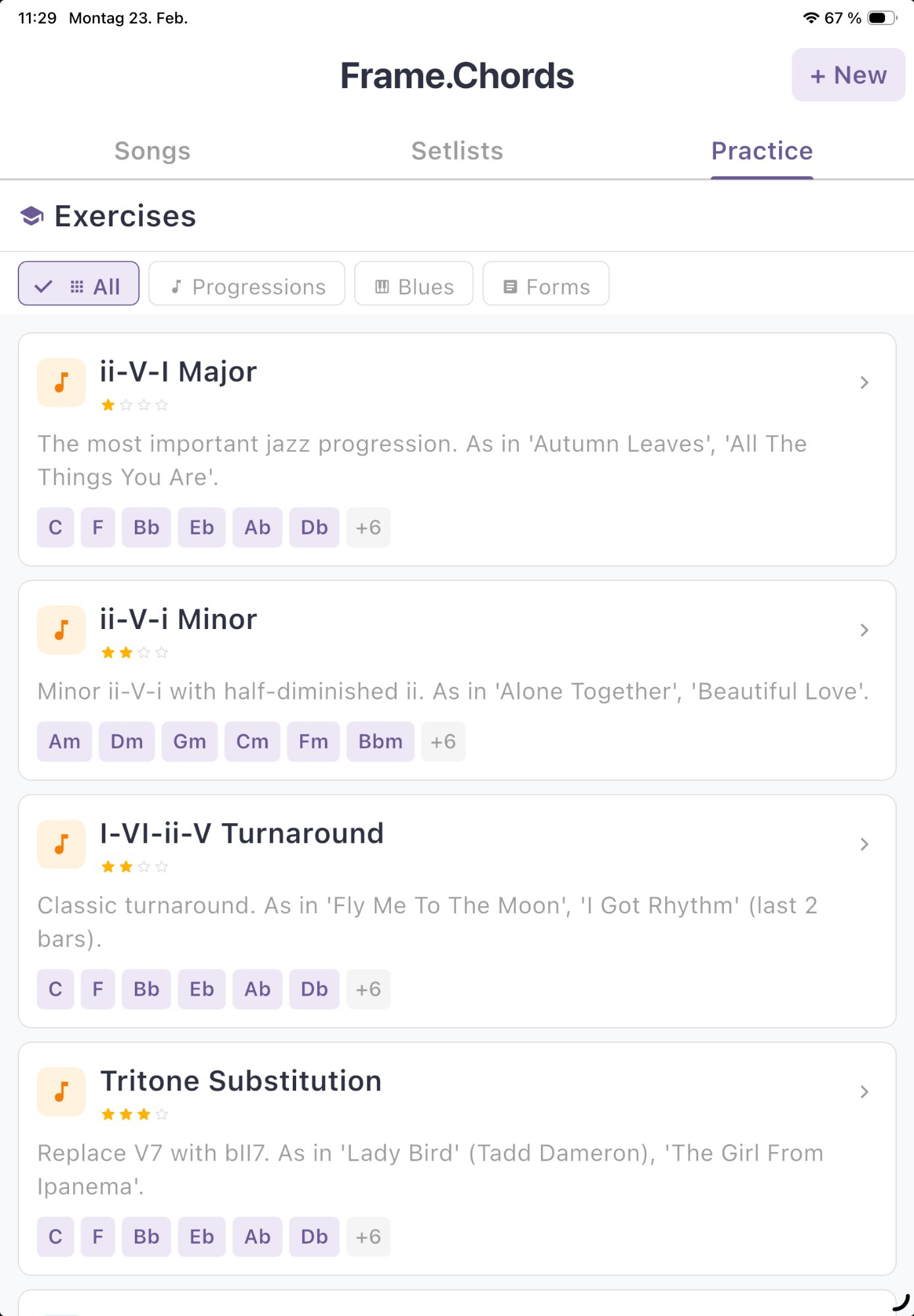This screenshot has height=1316, width=914.
Task: Toggle the Blues exercise filter
Action: 413,285
